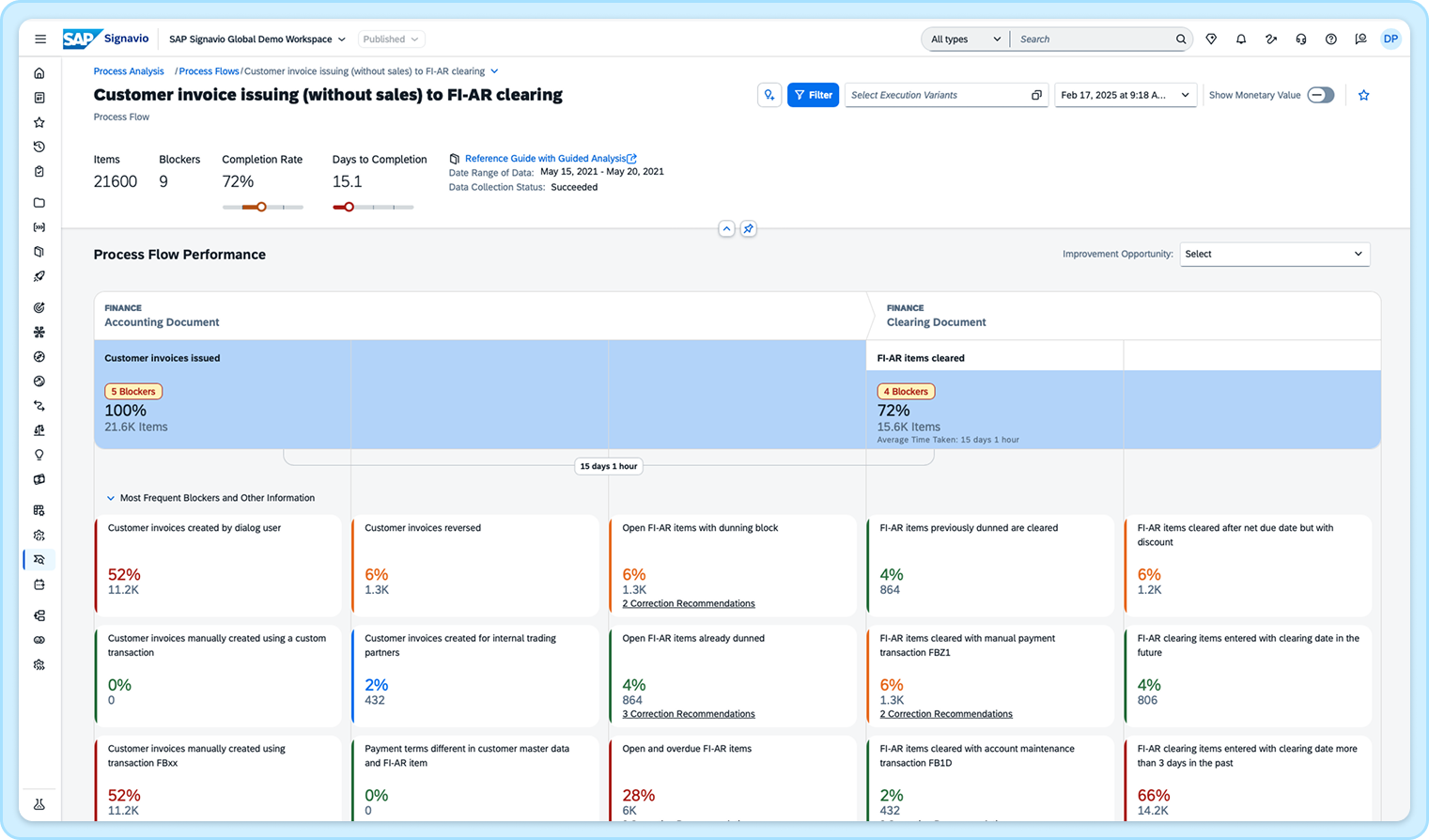Screen dimensions: 1429x840
Task: Click the Search input field
Action: [1095, 39]
